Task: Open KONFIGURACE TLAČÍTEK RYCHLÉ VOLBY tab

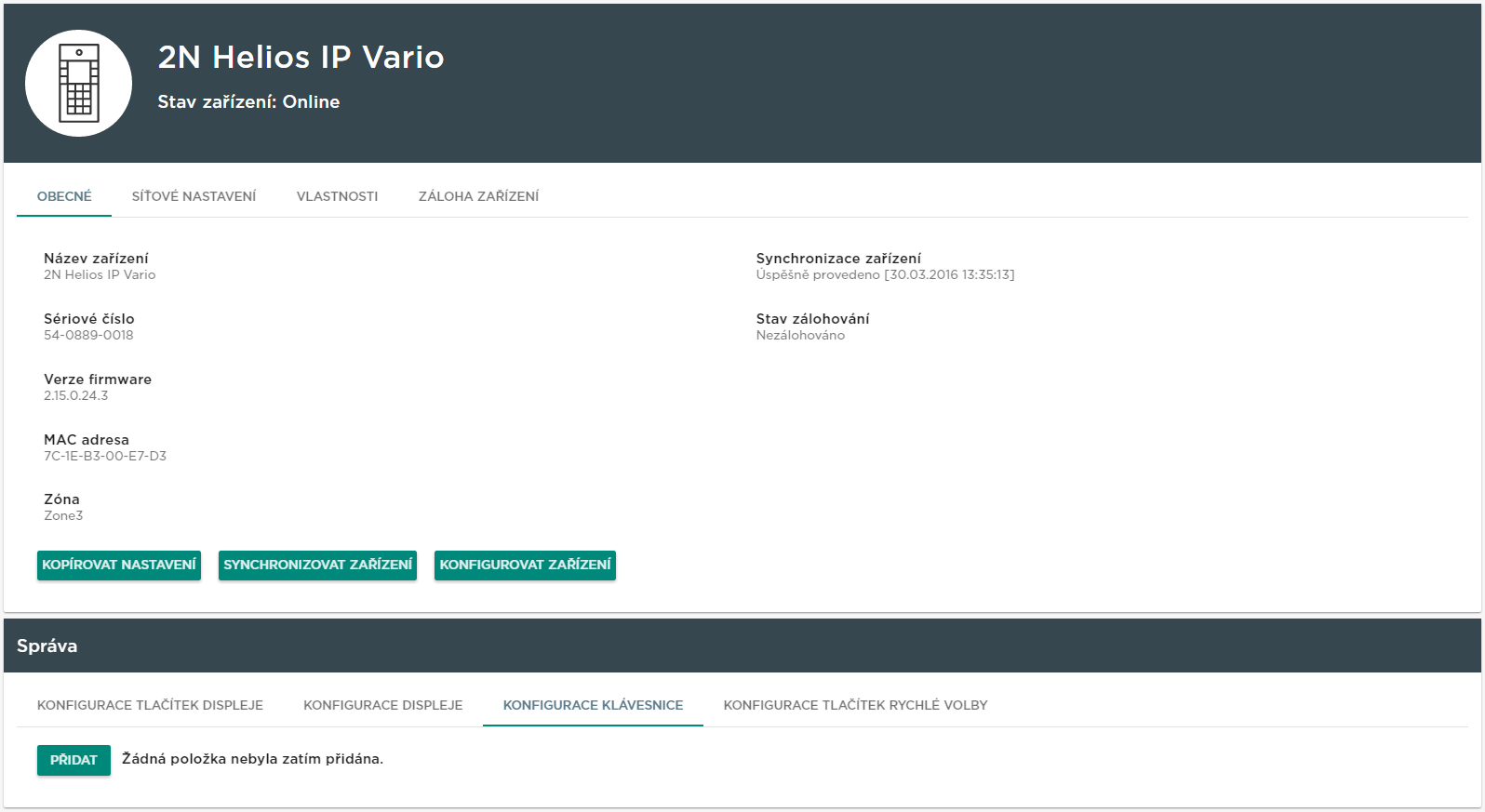Action: point(855,705)
